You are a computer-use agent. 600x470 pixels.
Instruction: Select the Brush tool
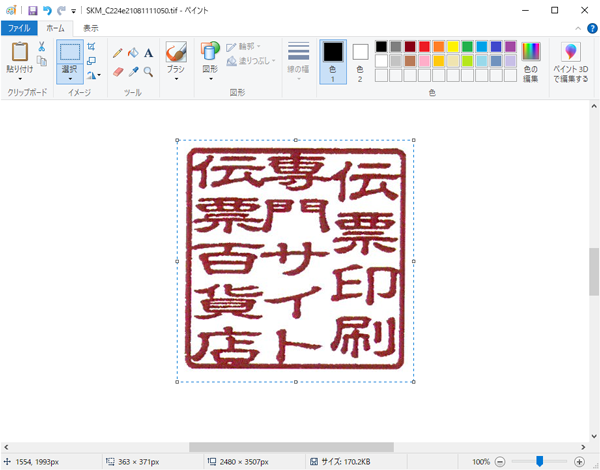click(176, 52)
